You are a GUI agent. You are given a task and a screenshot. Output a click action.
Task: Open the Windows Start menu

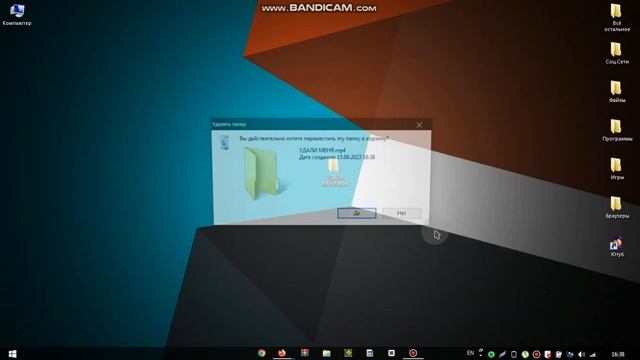(x=12, y=353)
